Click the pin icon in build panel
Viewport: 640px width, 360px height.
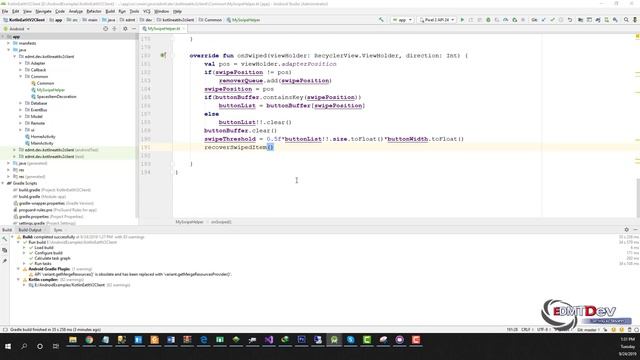tap(4, 260)
